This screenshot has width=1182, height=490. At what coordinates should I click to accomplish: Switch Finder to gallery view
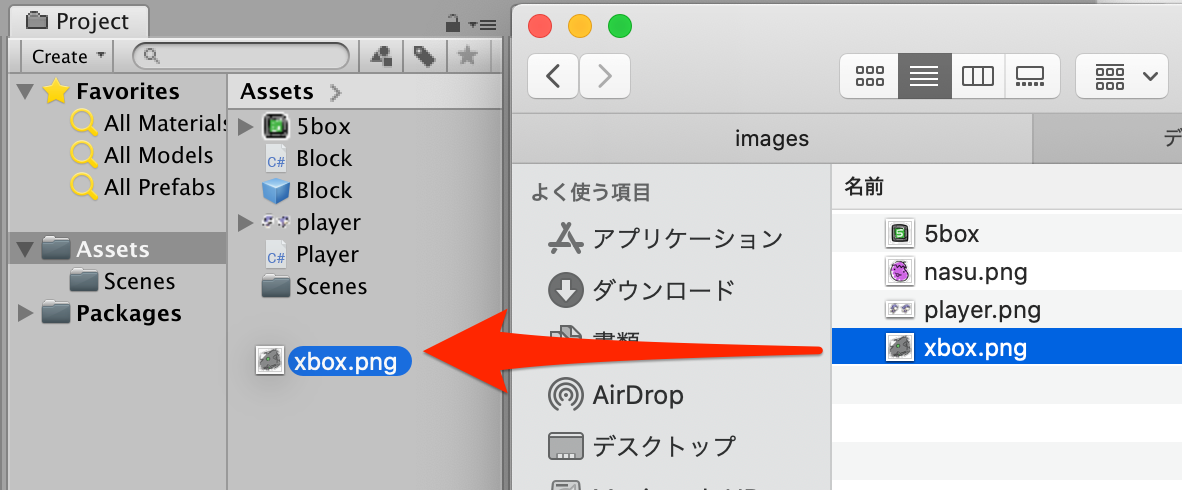point(1033,76)
